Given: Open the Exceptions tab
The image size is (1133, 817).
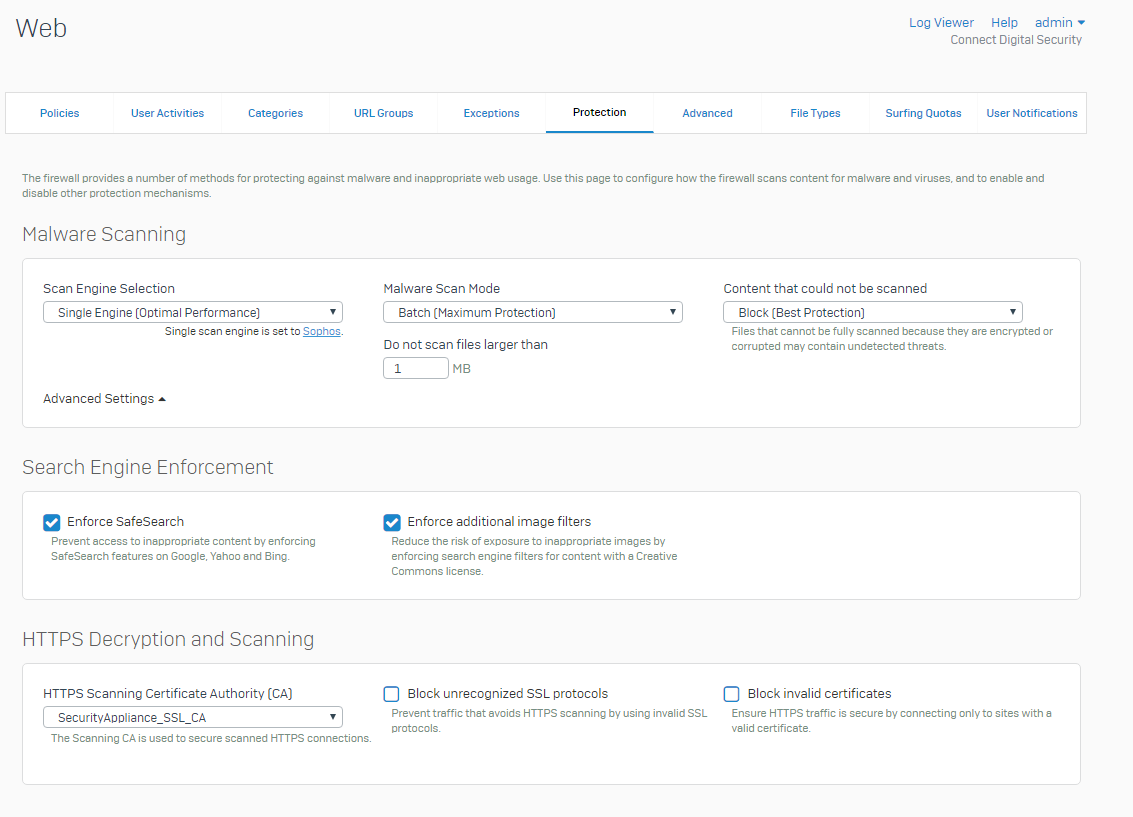Looking at the screenshot, I should click(491, 113).
